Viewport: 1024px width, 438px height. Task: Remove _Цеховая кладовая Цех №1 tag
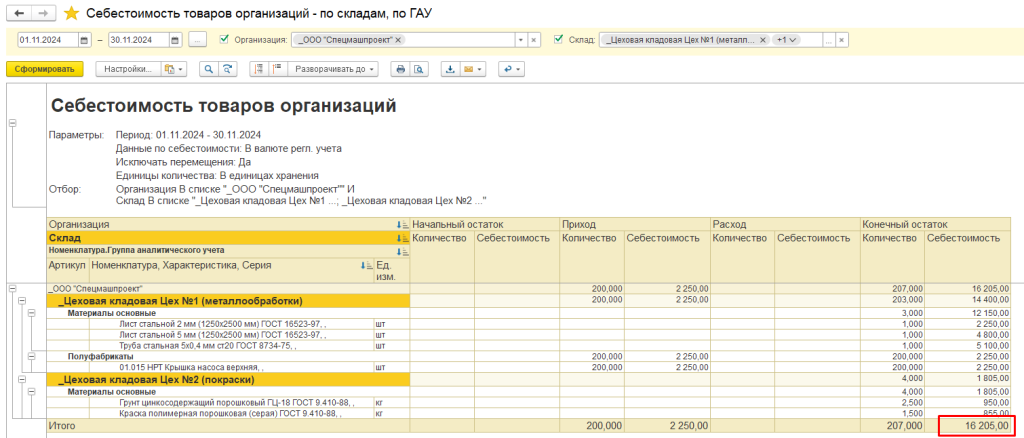pyautogui.click(x=763, y=40)
